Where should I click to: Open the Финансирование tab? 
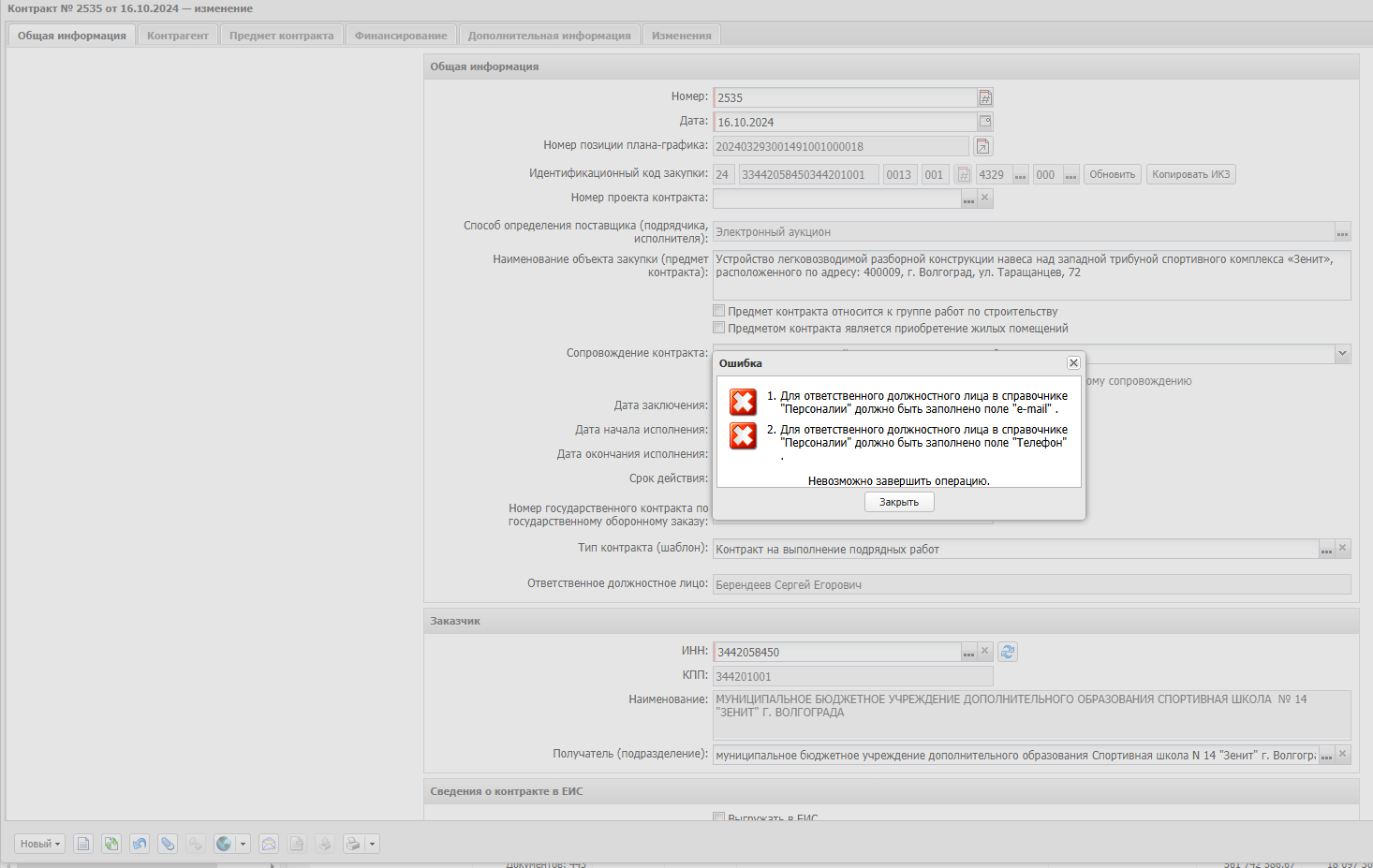(x=401, y=36)
